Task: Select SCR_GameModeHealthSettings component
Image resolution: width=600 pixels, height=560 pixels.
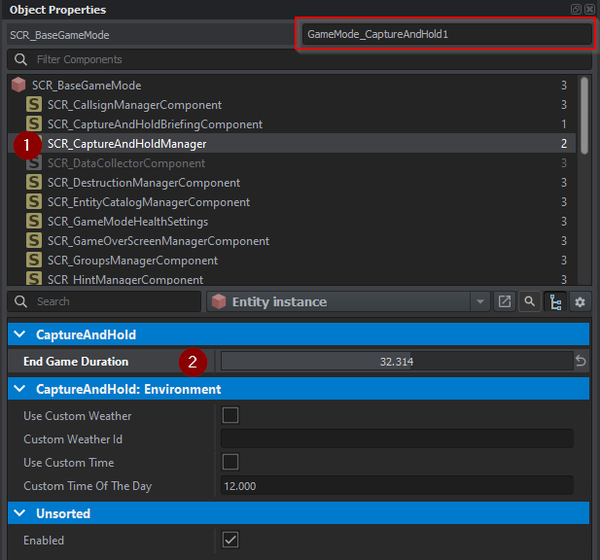Action: (127, 222)
